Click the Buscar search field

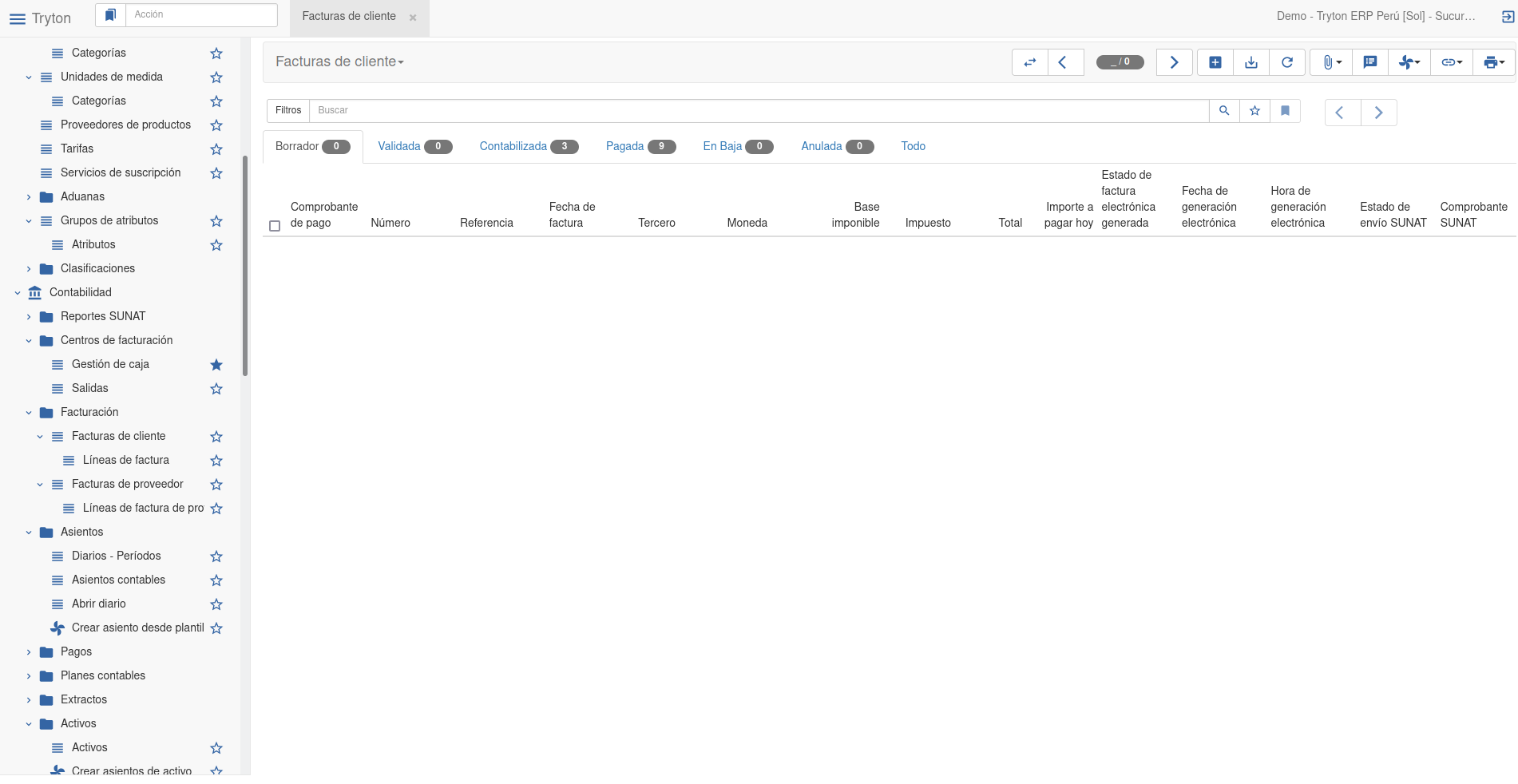point(759,111)
